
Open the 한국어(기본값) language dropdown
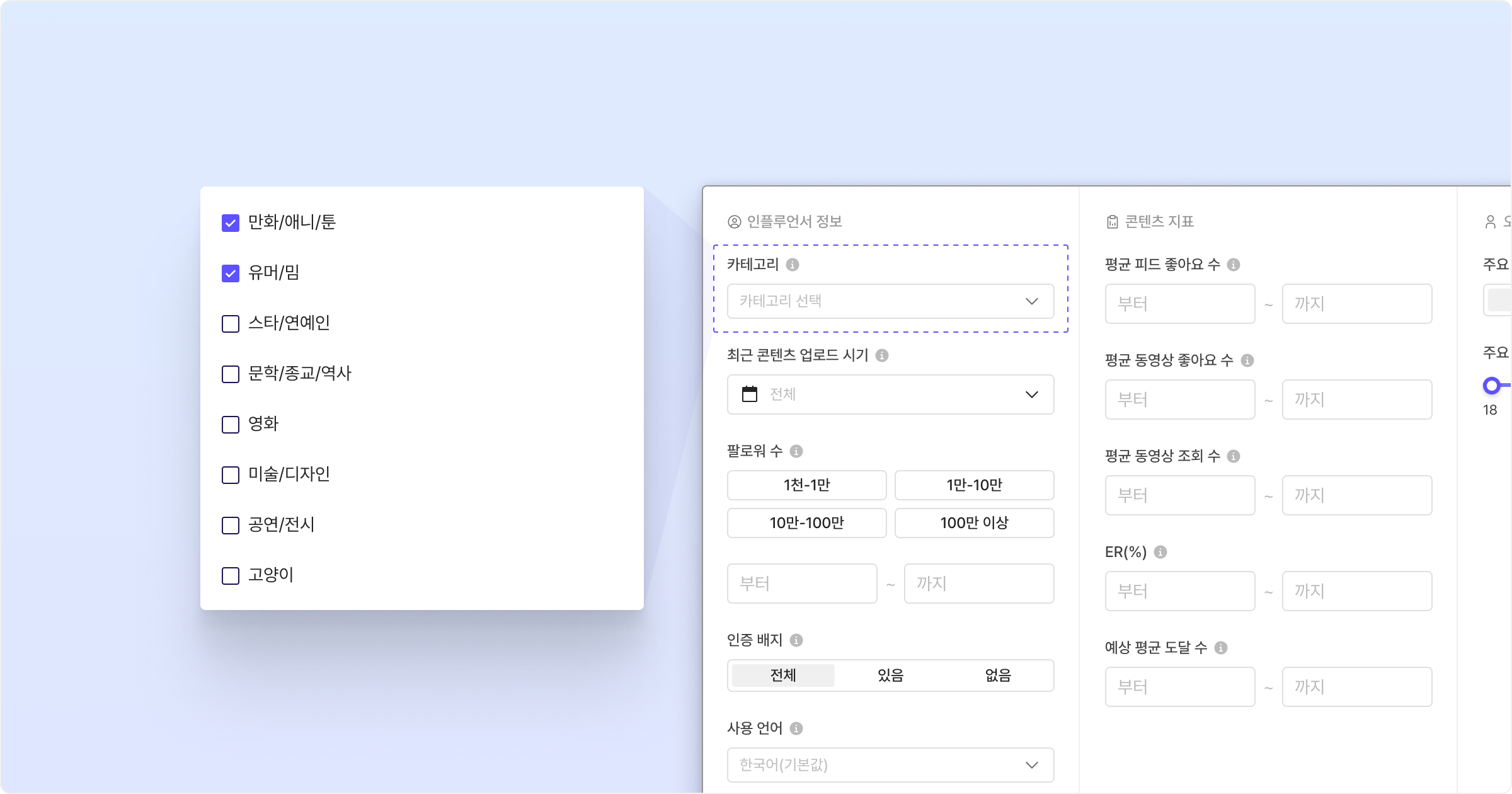click(x=890, y=765)
